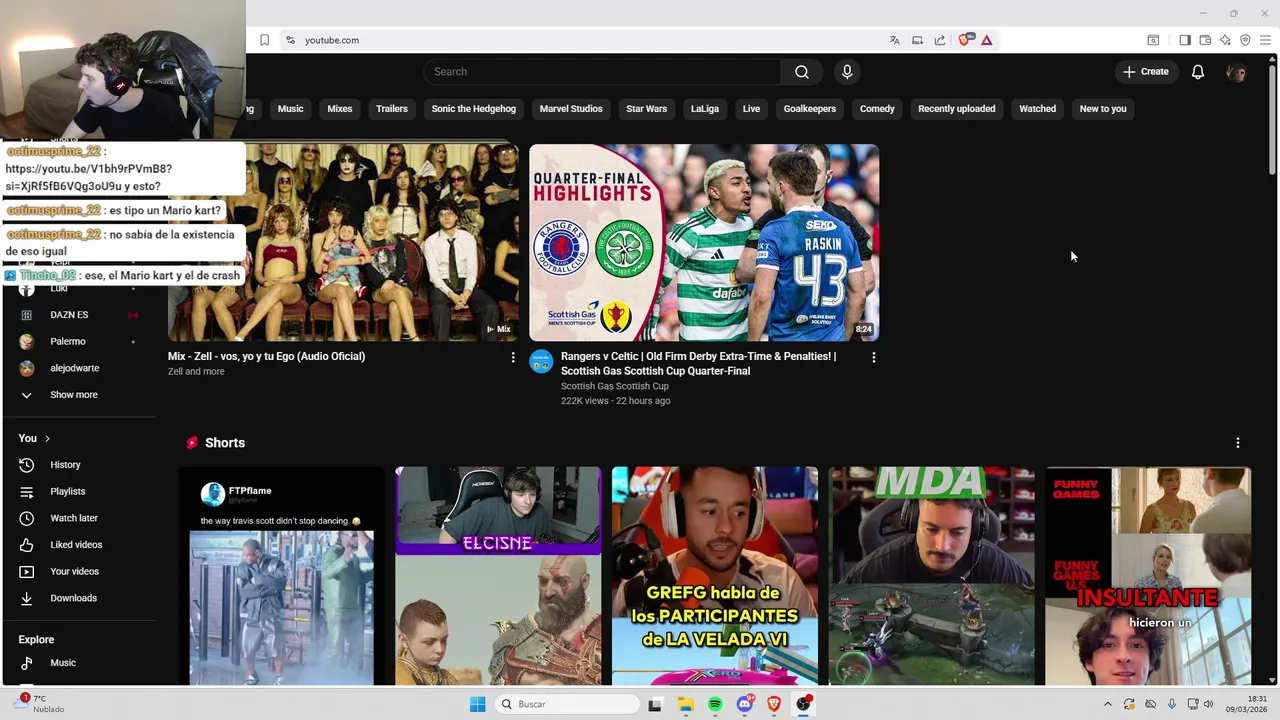
Task: Click the YouTube search magnifier button
Action: tap(802, 72)
